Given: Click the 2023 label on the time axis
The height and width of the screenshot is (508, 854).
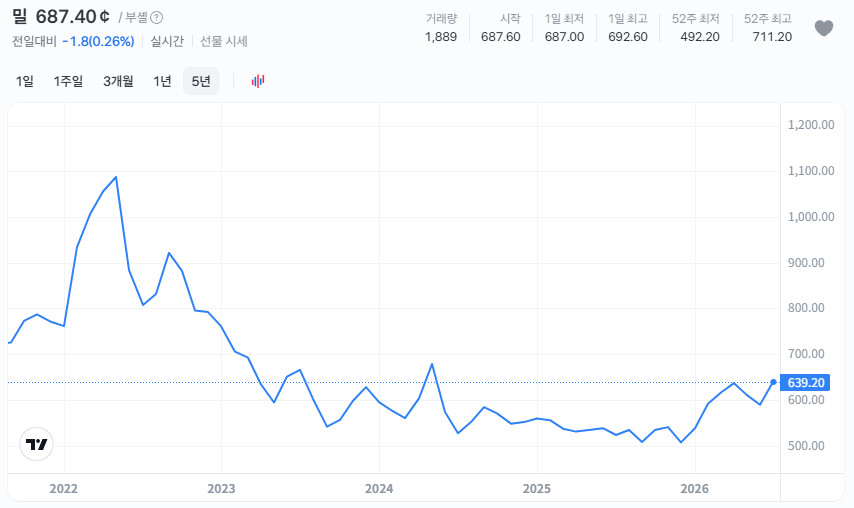Looking at the screenshot, I should point(221,488).
